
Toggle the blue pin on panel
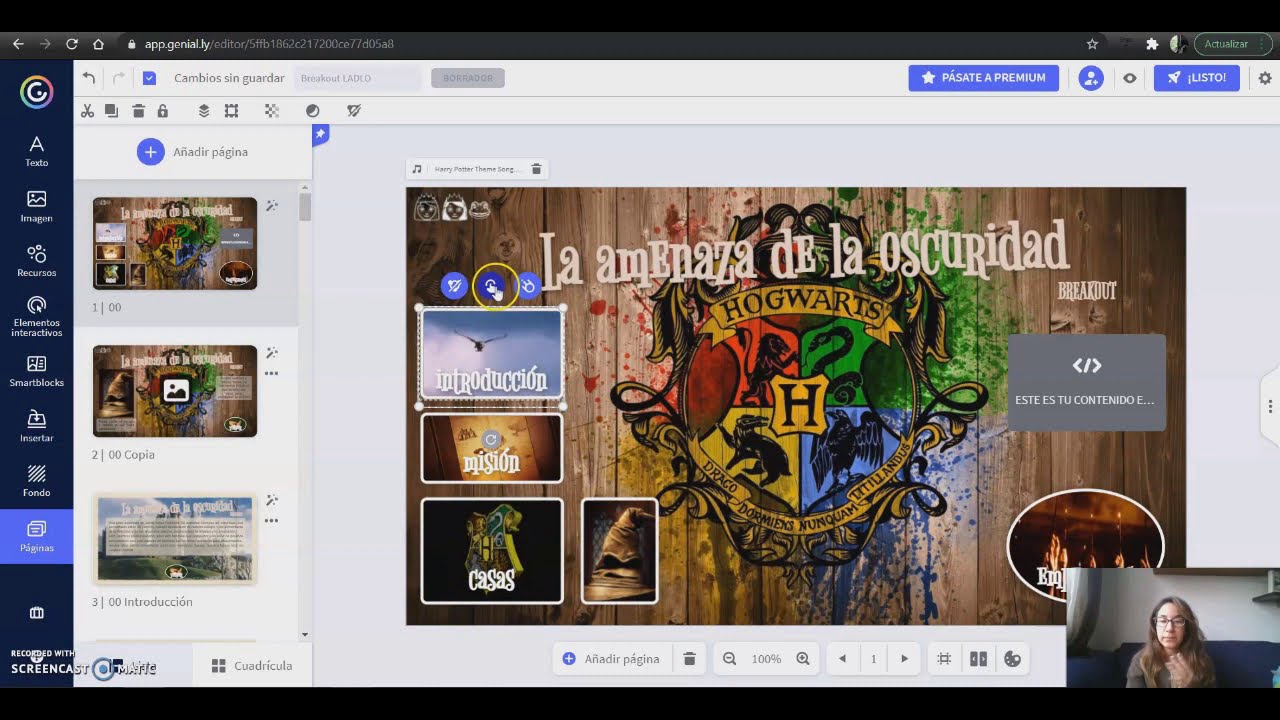[320, 134]
